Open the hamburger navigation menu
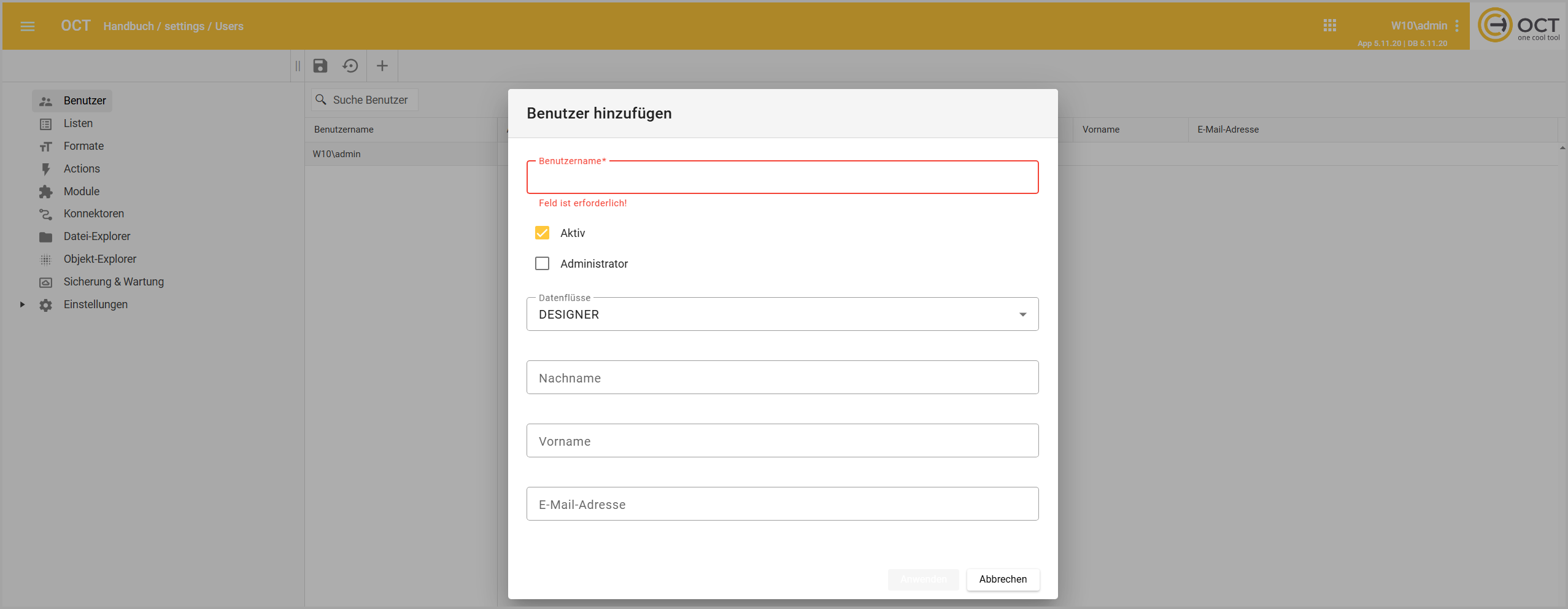Screen dimensions: 1568x609 click(x=28, y=26)
